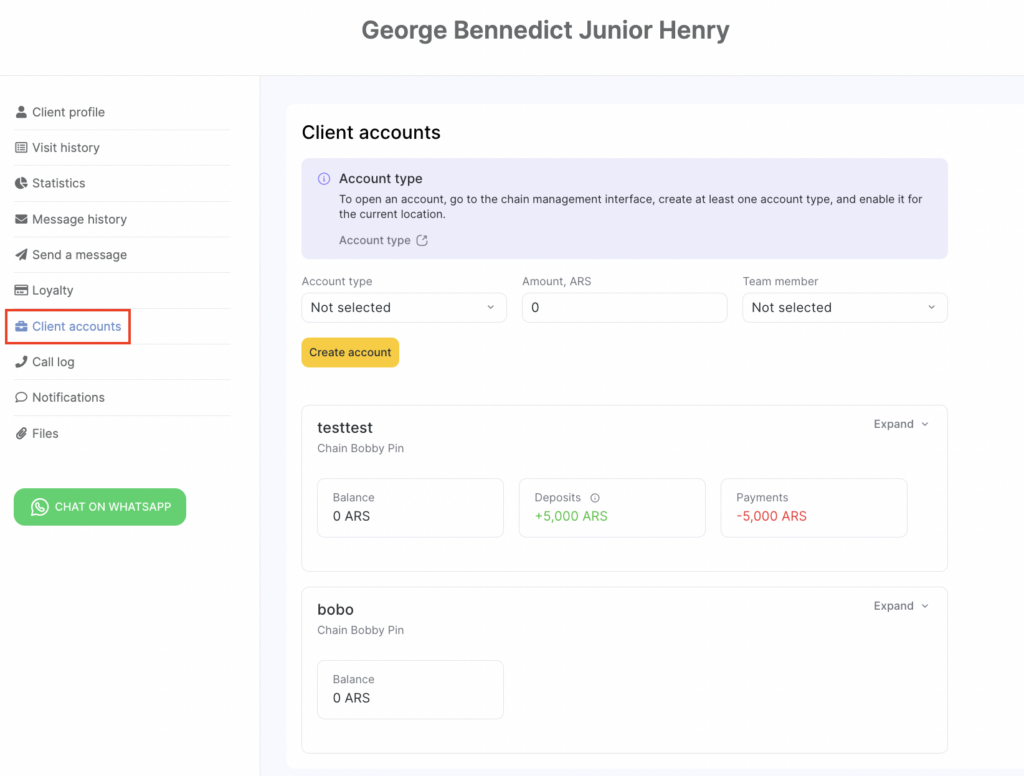Click the Client profile person icon

pyautogui.click(x=21, y=112)
